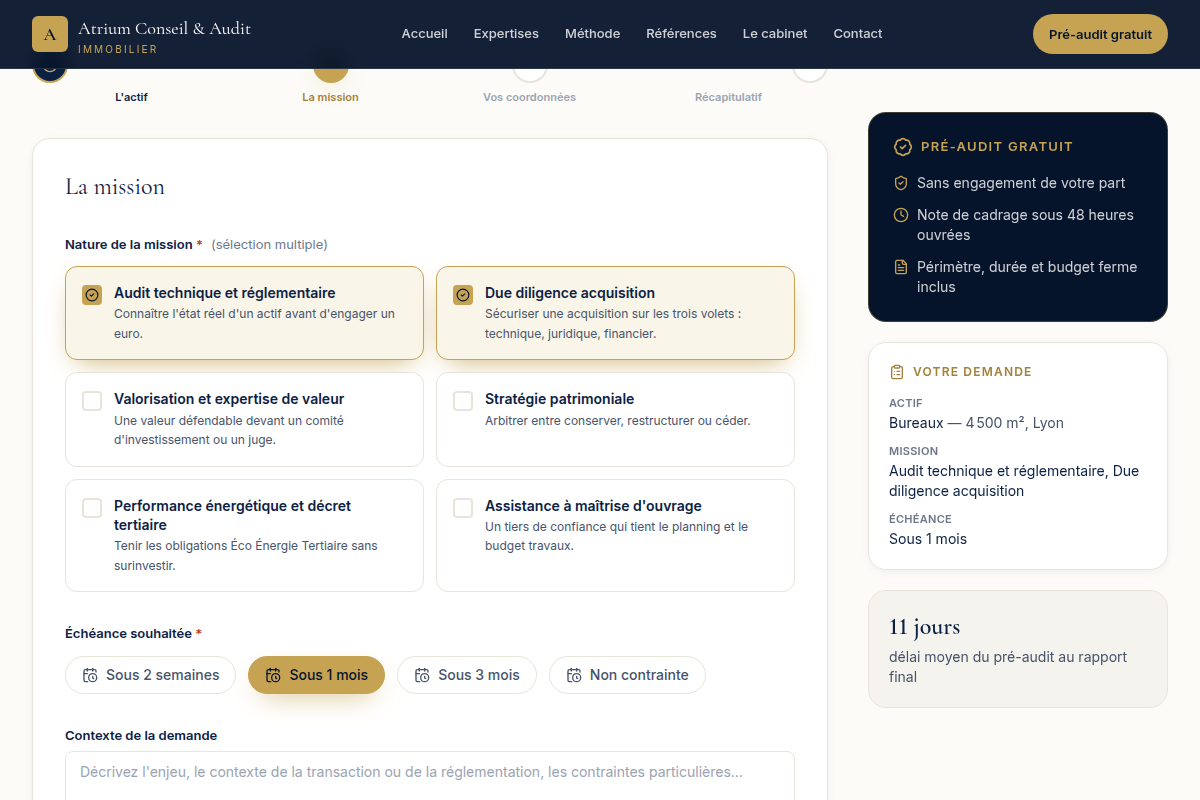Click 'La mission' card heading

pyautogui.click(x=115, y=187)
